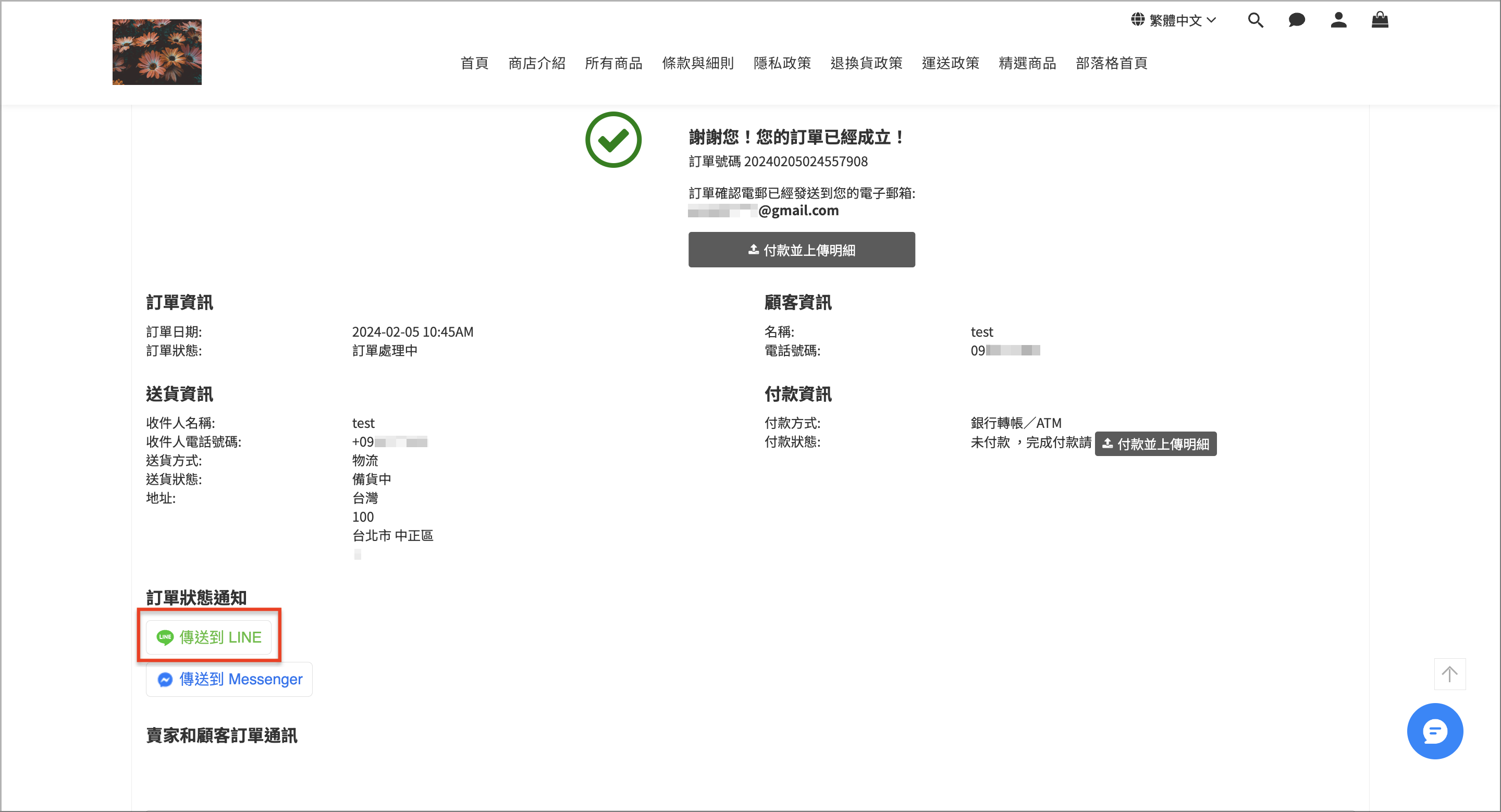Screen dimensions: 1501x812
Task: Click the 未付款 payment status text
Action: click(x=990, y=442)
